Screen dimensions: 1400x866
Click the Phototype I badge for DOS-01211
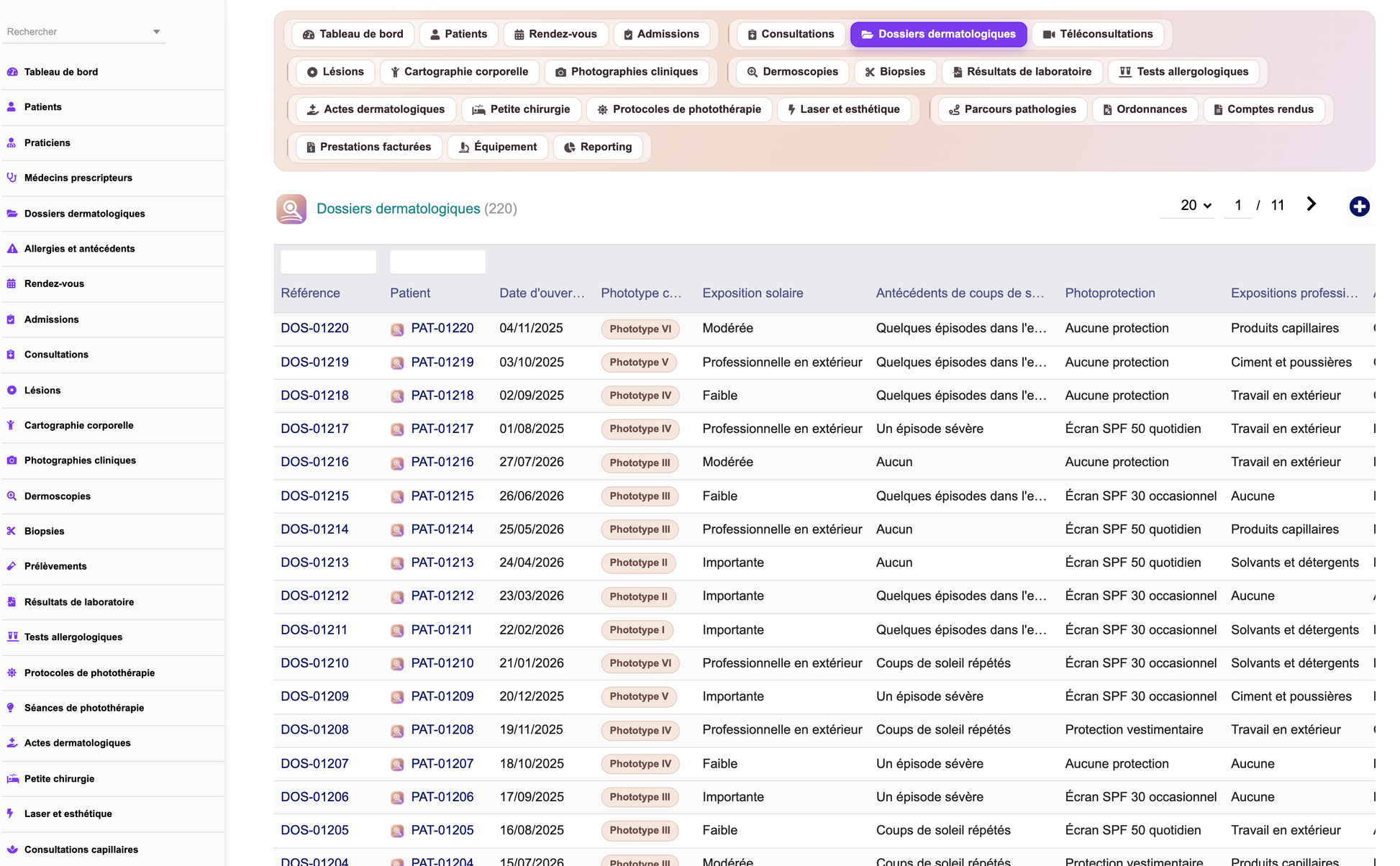point(637,630)
